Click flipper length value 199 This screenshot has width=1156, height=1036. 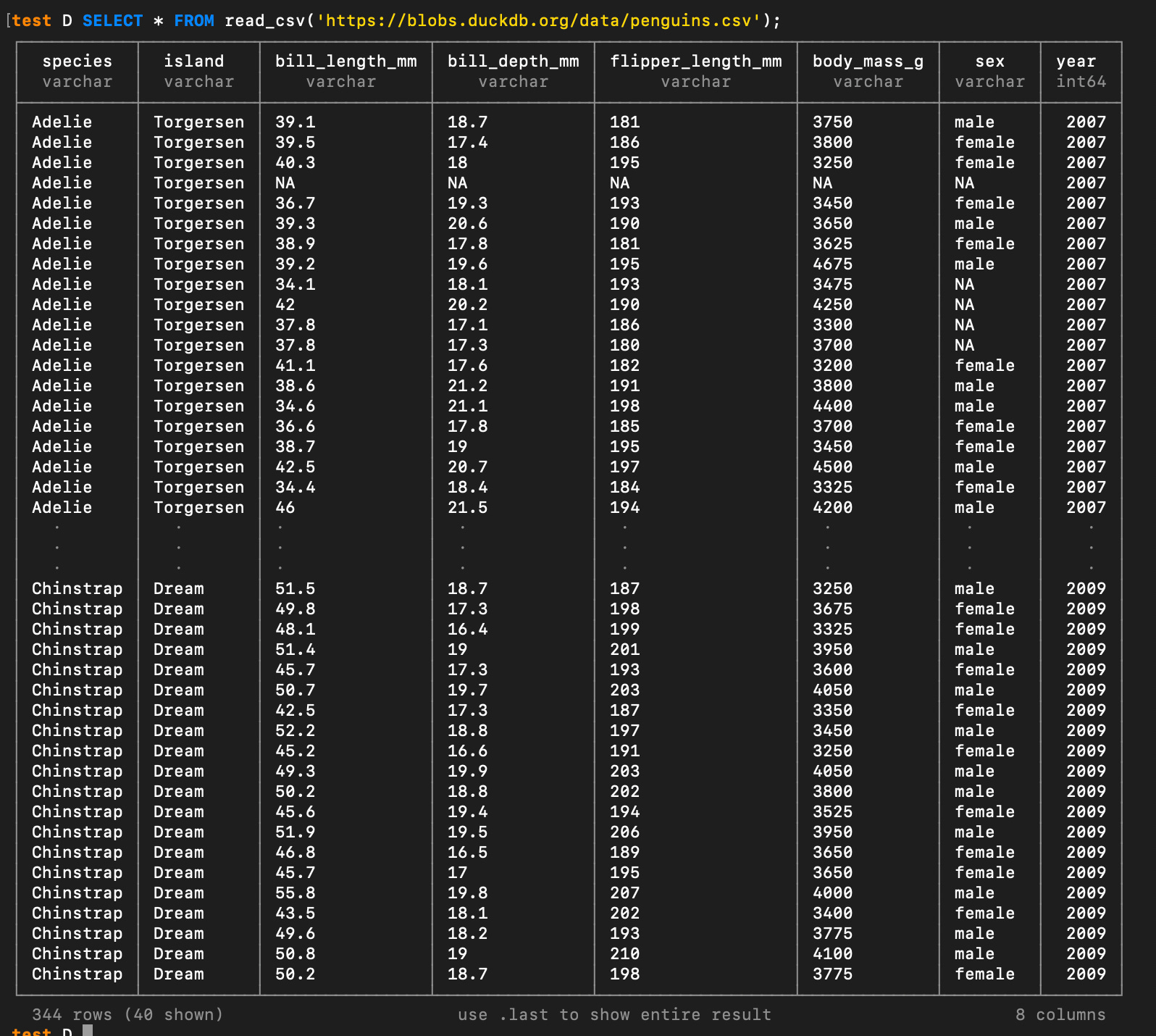point(625,629)
